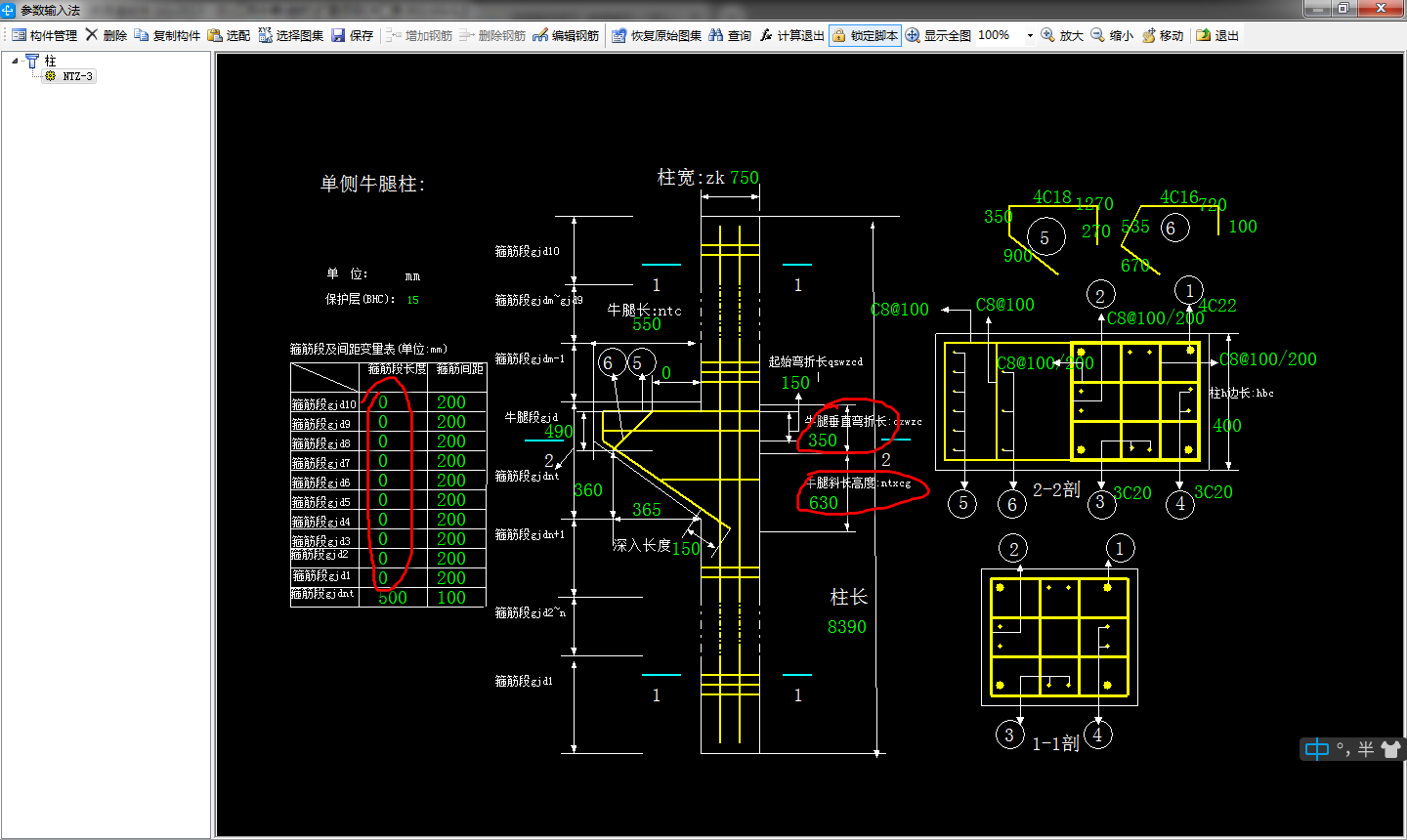
Task: Open 选择图集 atlas selection
Action: point(291,35)
